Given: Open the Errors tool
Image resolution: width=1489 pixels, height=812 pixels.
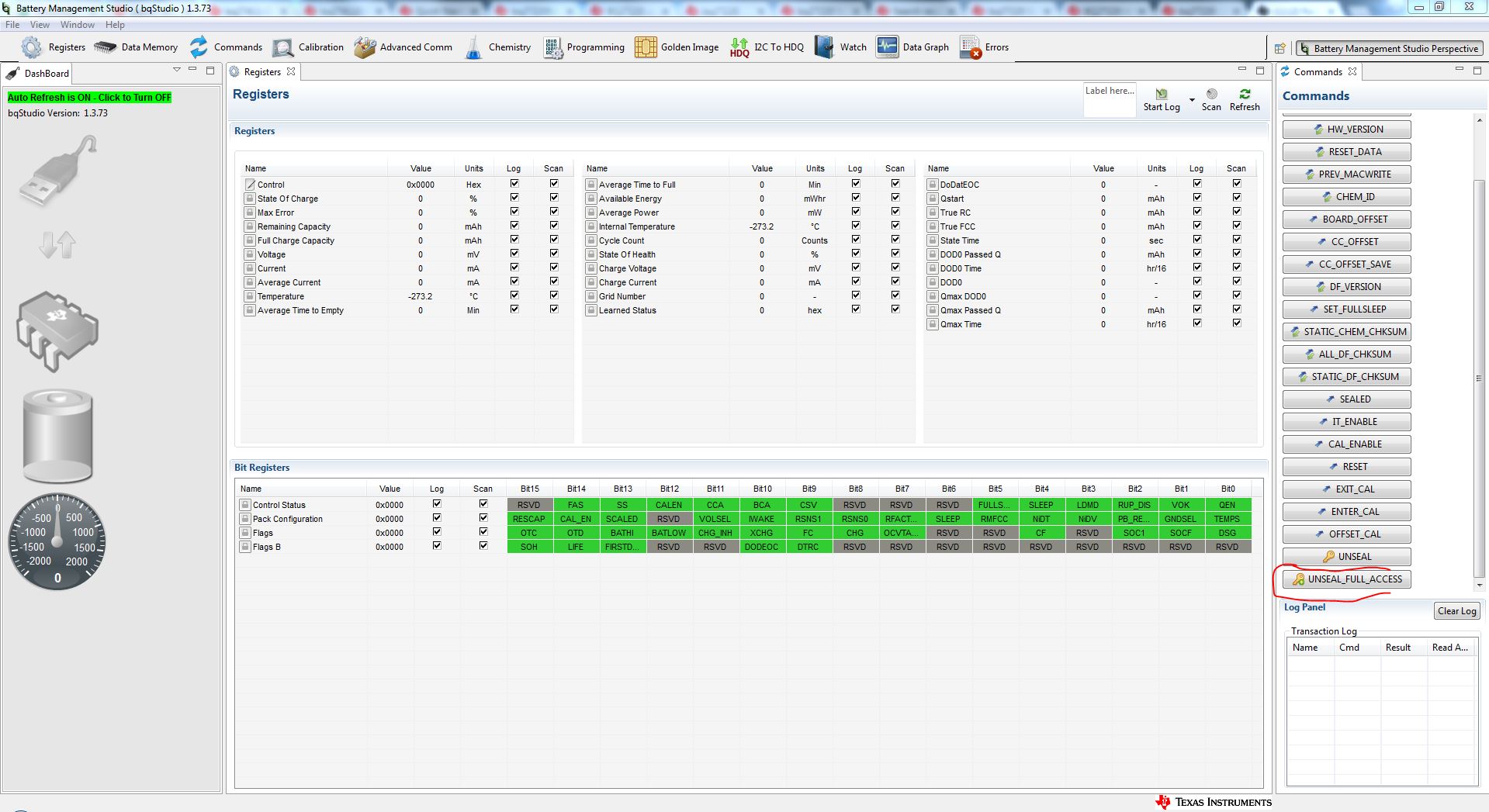Looking at the screenshot, I should [985, 47].
